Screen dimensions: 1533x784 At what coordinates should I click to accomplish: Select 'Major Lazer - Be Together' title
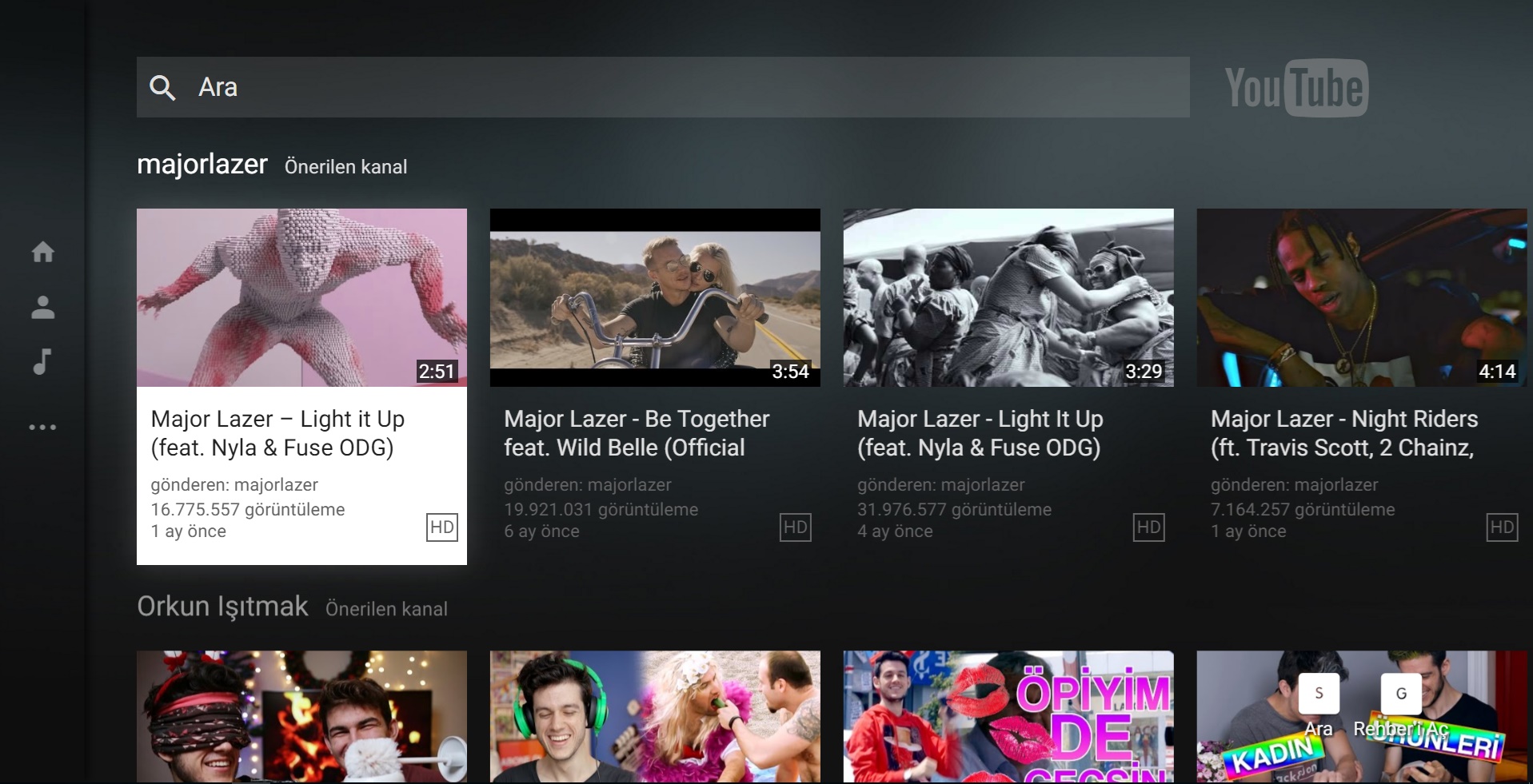click(x=637, y=433)
